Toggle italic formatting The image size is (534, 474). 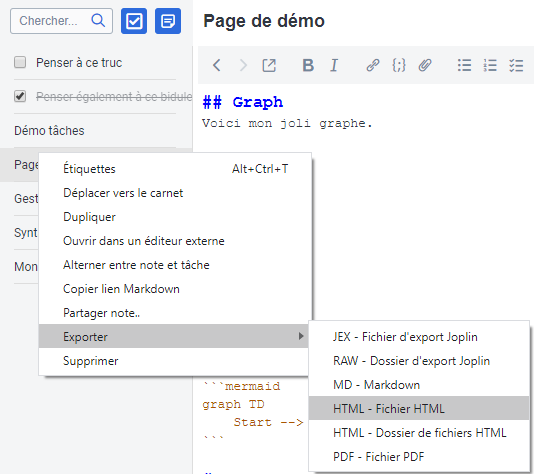pos(334,65)
